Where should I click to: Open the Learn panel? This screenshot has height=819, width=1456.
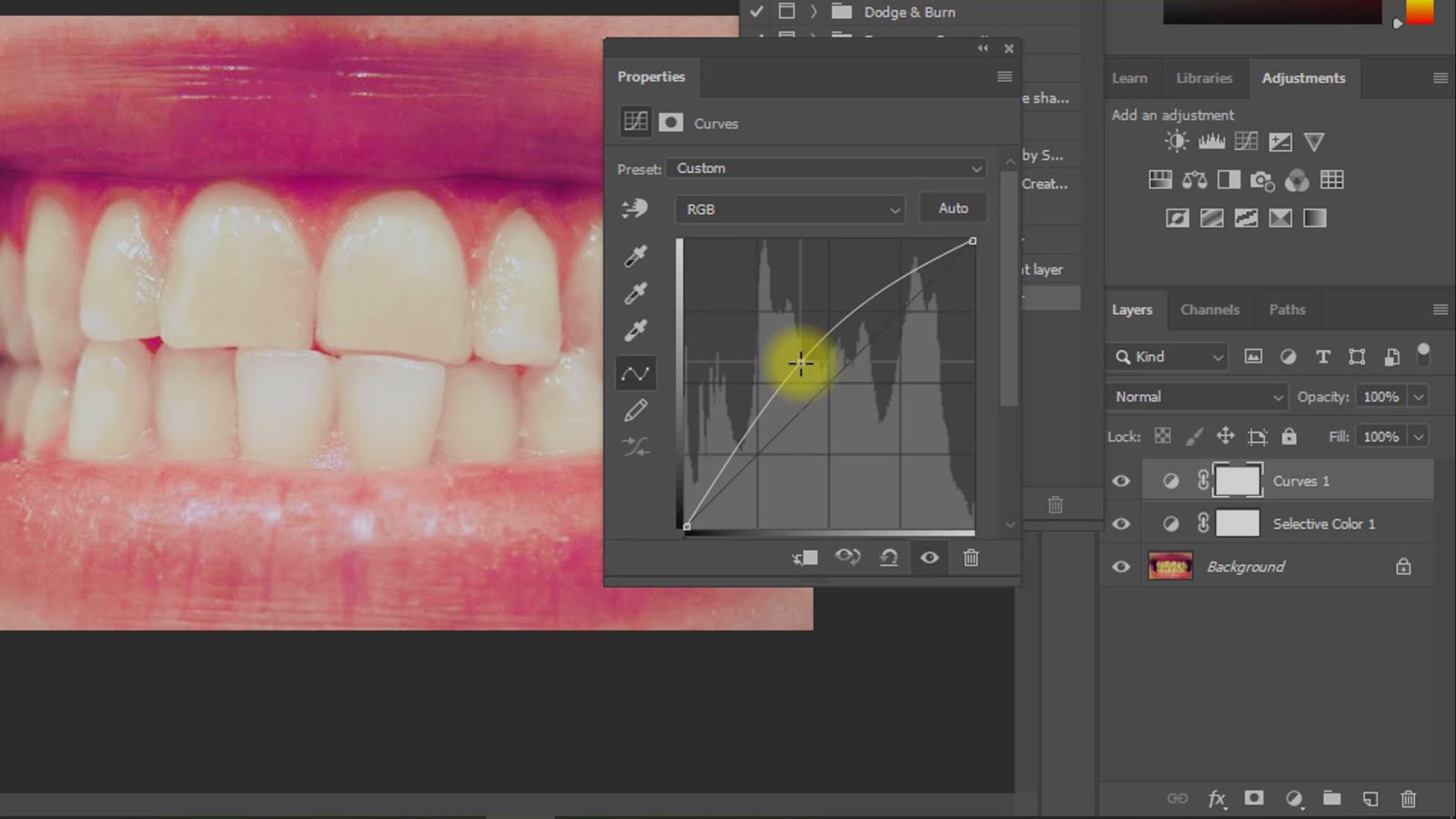[1130, 78]
